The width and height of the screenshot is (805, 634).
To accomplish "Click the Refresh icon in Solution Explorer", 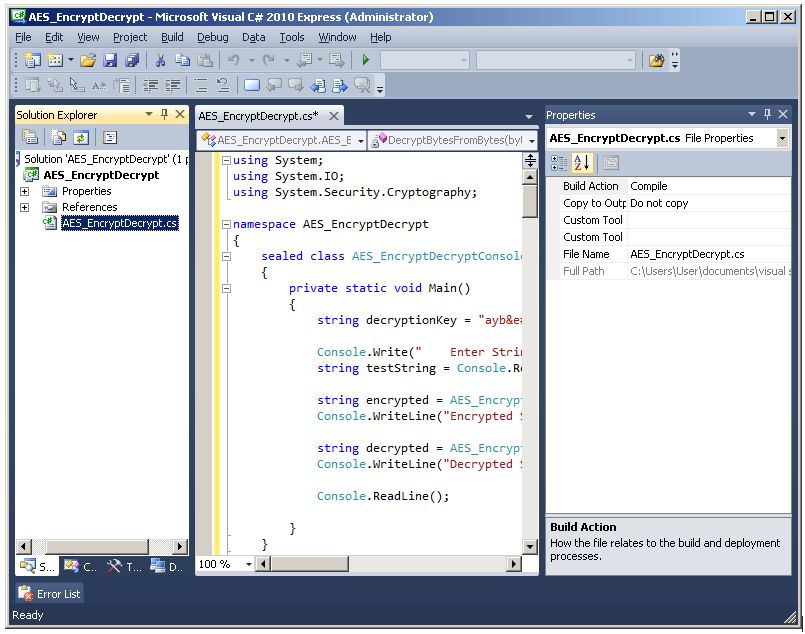I will pos(80,138).
